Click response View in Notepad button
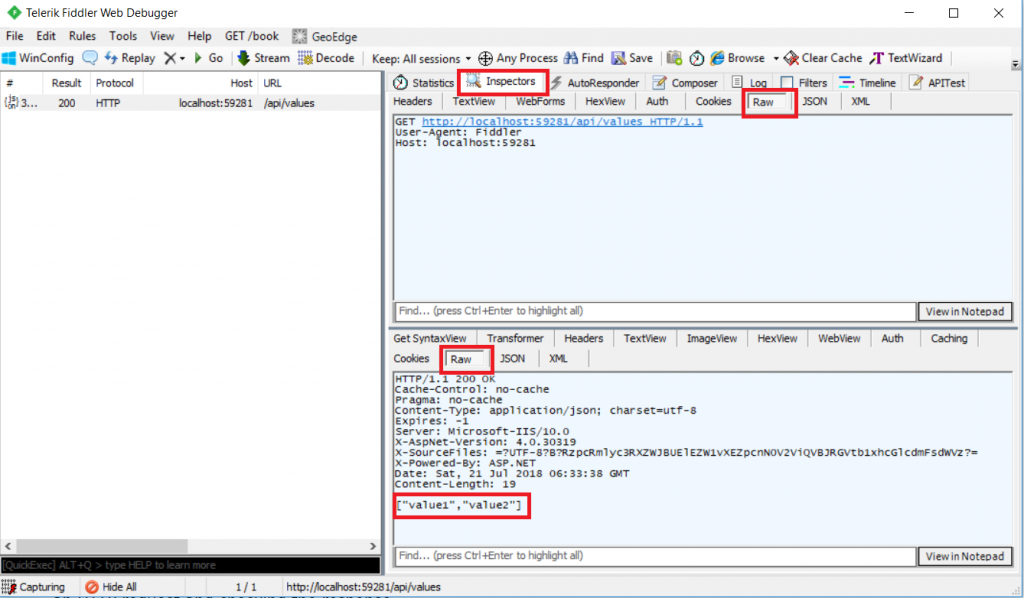Image resolution: width=1024 pixels, height=598 pixels. point(965,556)
